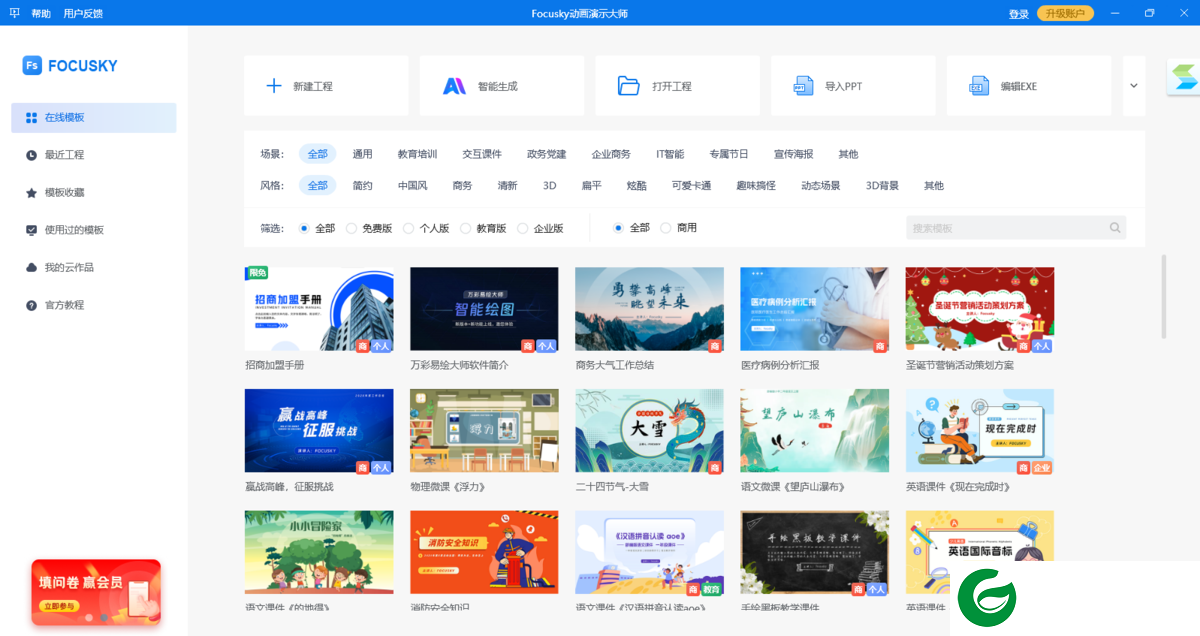1200x636 pixels.
Task: Select the 3D背景 style filter
Action: tap(882, 186)
